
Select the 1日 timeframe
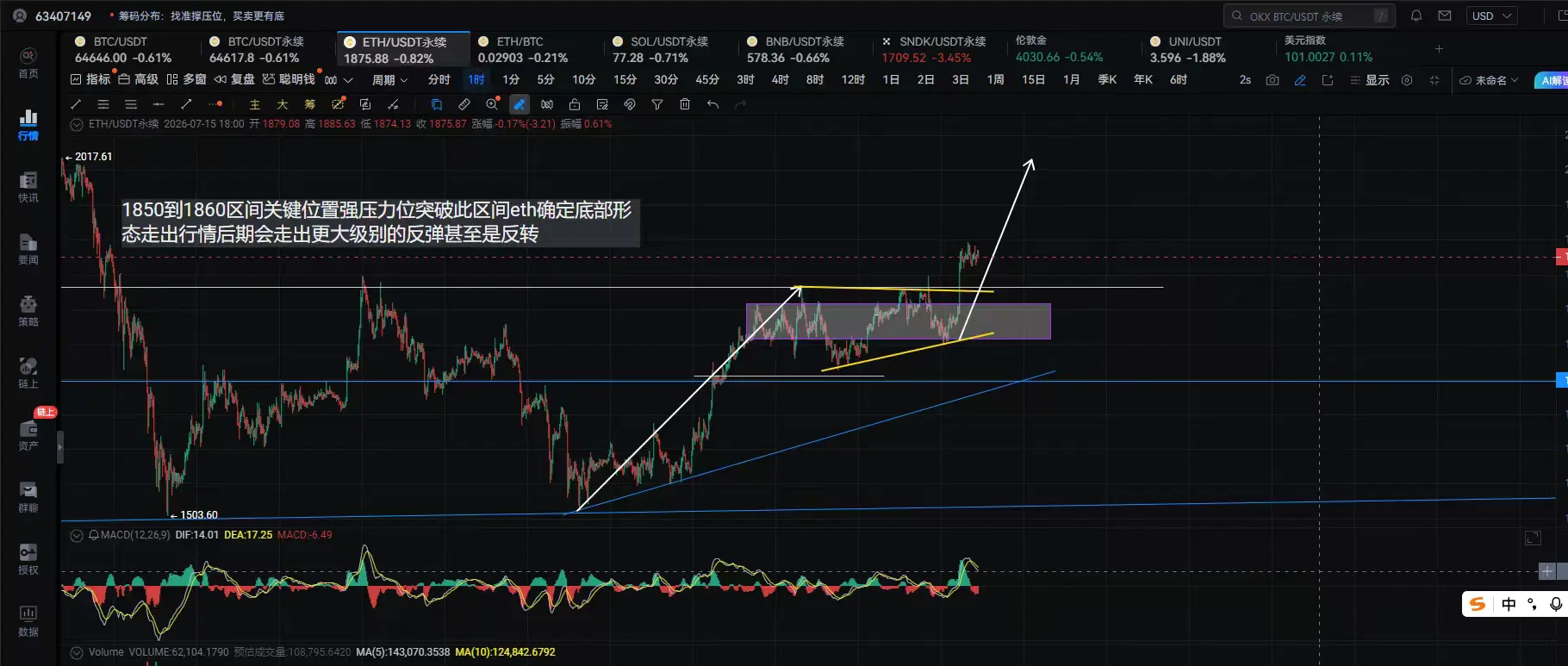[891, 80]
